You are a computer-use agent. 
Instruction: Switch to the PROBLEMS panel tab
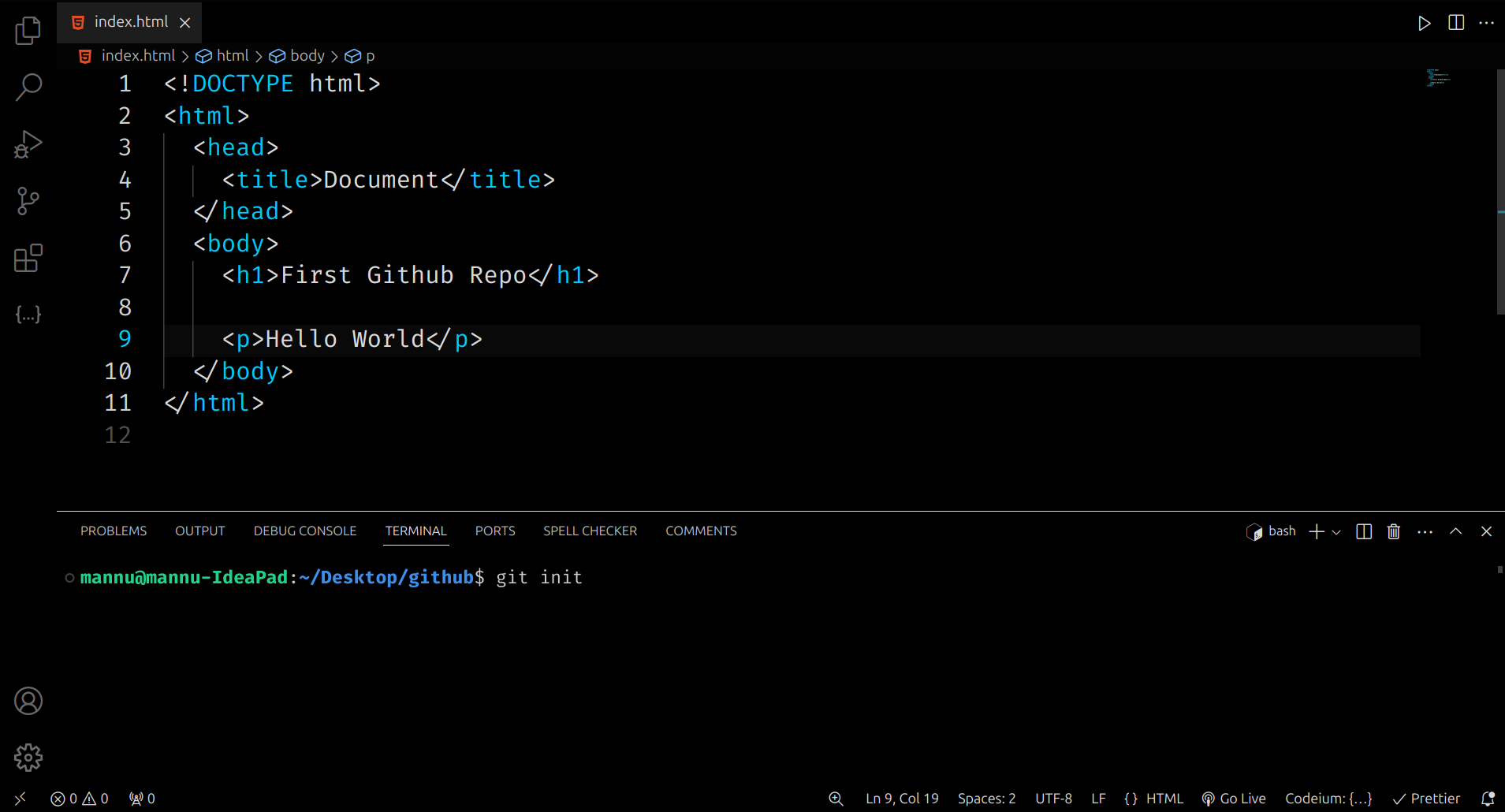114,531
